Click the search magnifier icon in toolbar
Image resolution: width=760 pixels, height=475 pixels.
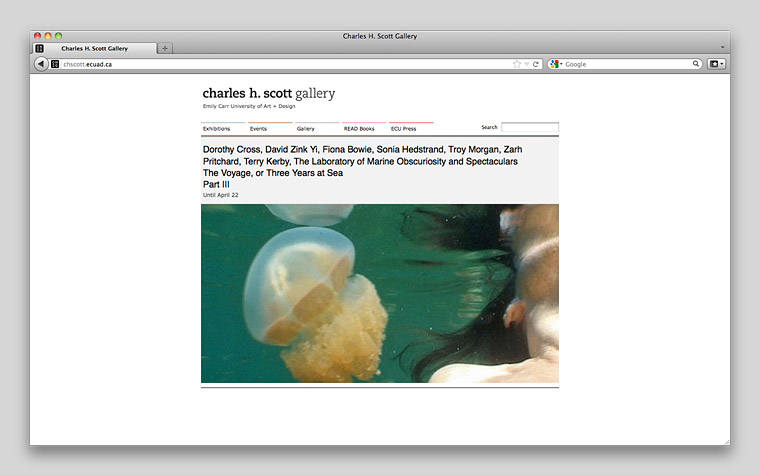point(696,64)
